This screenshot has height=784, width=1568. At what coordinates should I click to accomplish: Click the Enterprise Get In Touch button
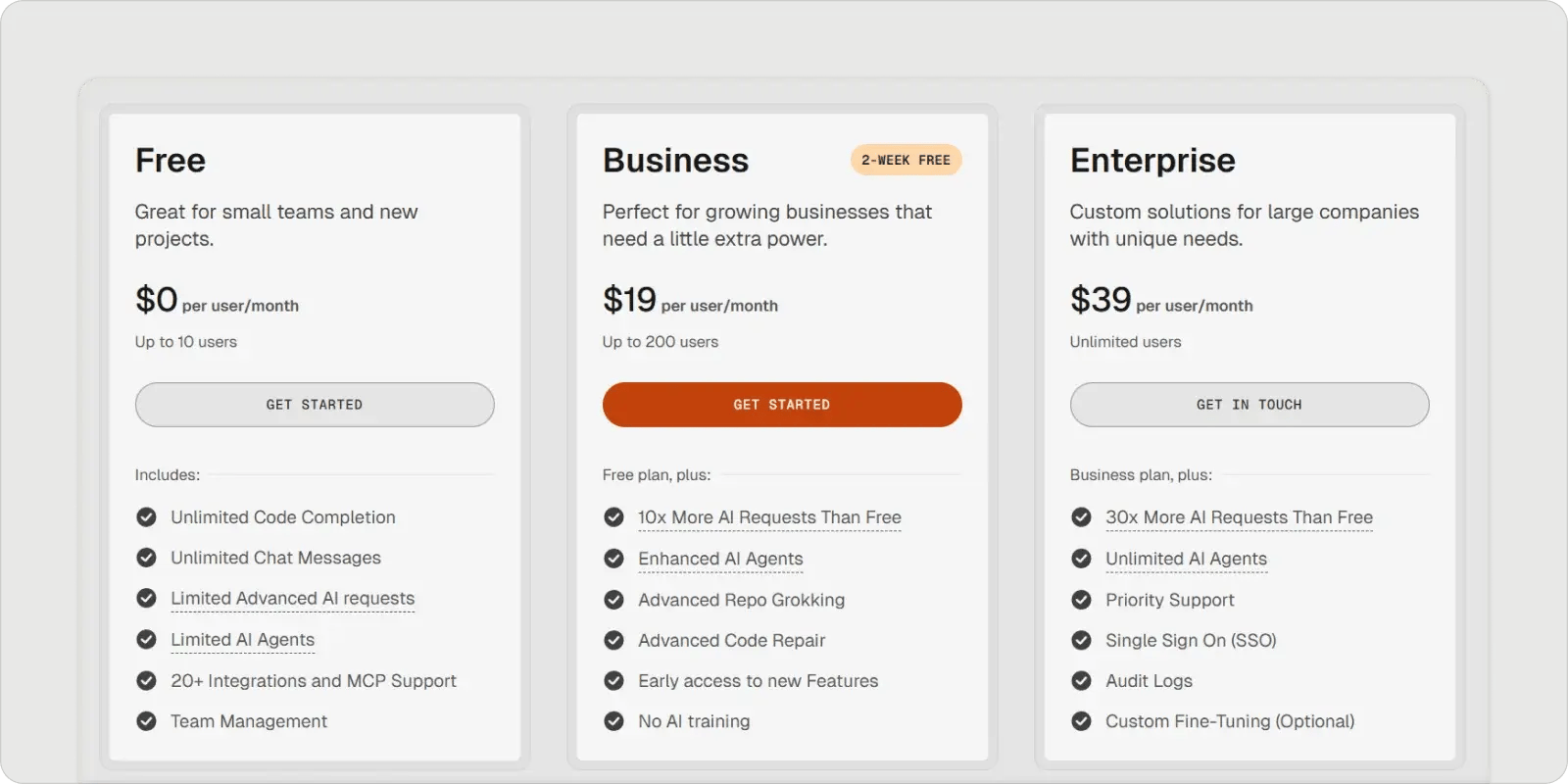tap(1249, 405)
